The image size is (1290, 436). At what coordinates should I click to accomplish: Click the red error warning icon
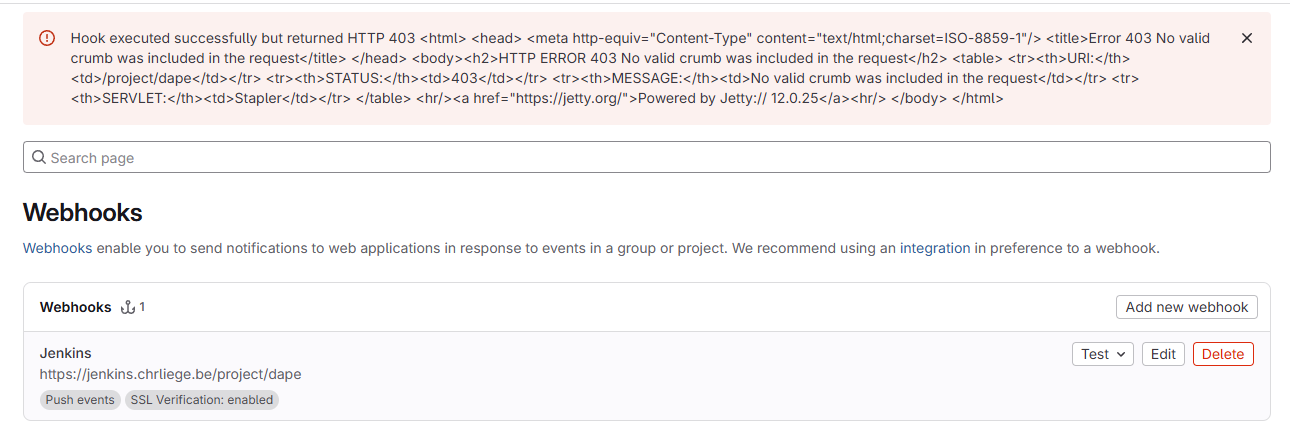coord(47,38)
